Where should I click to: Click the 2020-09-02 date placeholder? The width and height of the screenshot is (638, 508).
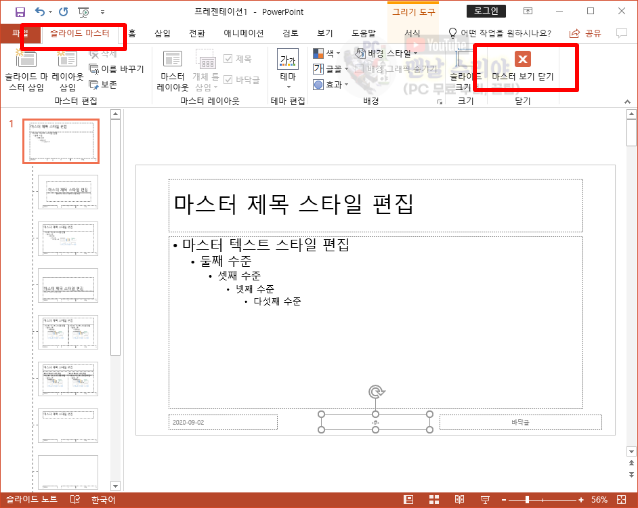(223, 422)
